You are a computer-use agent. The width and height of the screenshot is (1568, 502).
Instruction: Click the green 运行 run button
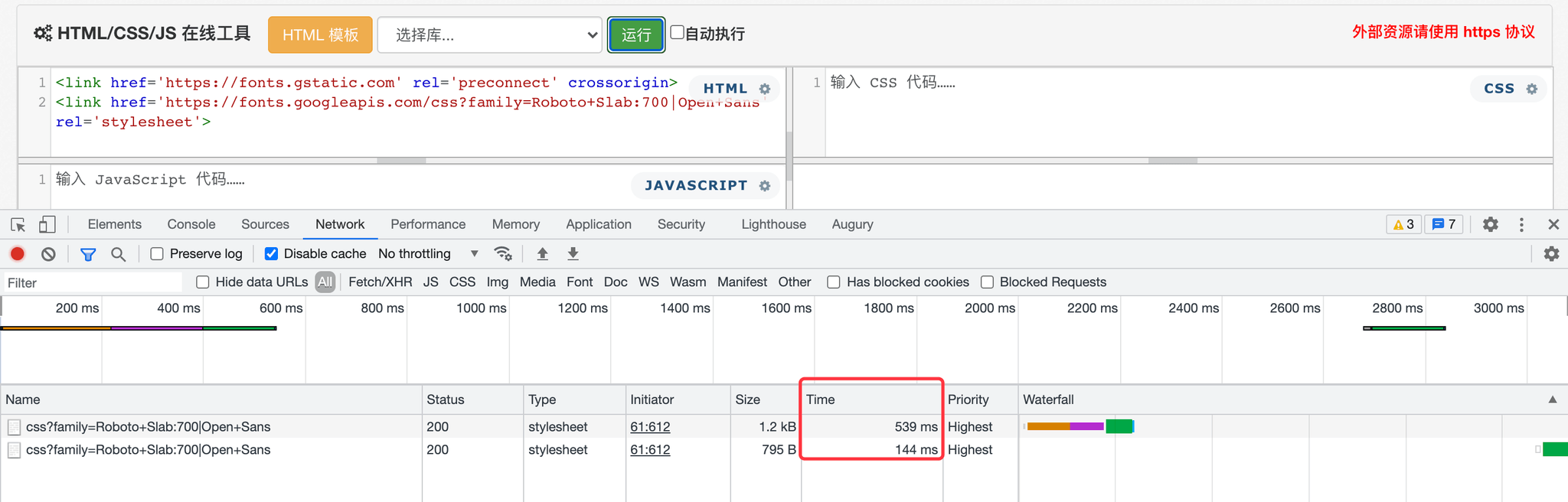tap(636, 35)
